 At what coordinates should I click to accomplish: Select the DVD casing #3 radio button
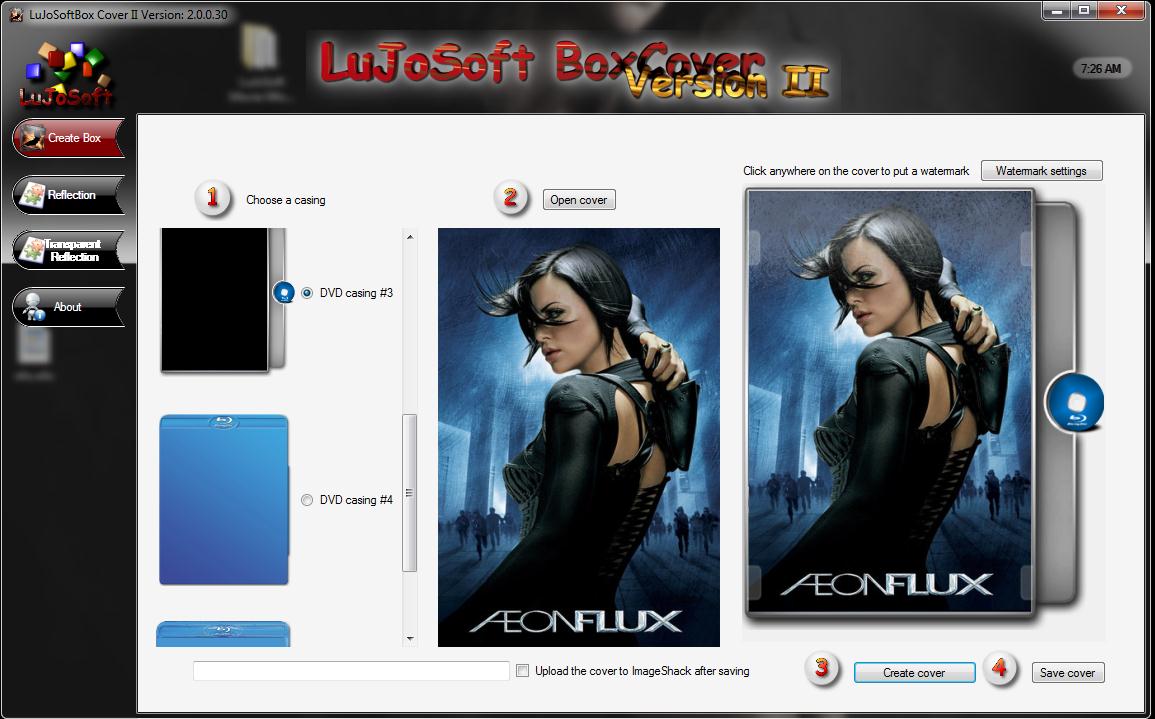click(x=307, y=292)
